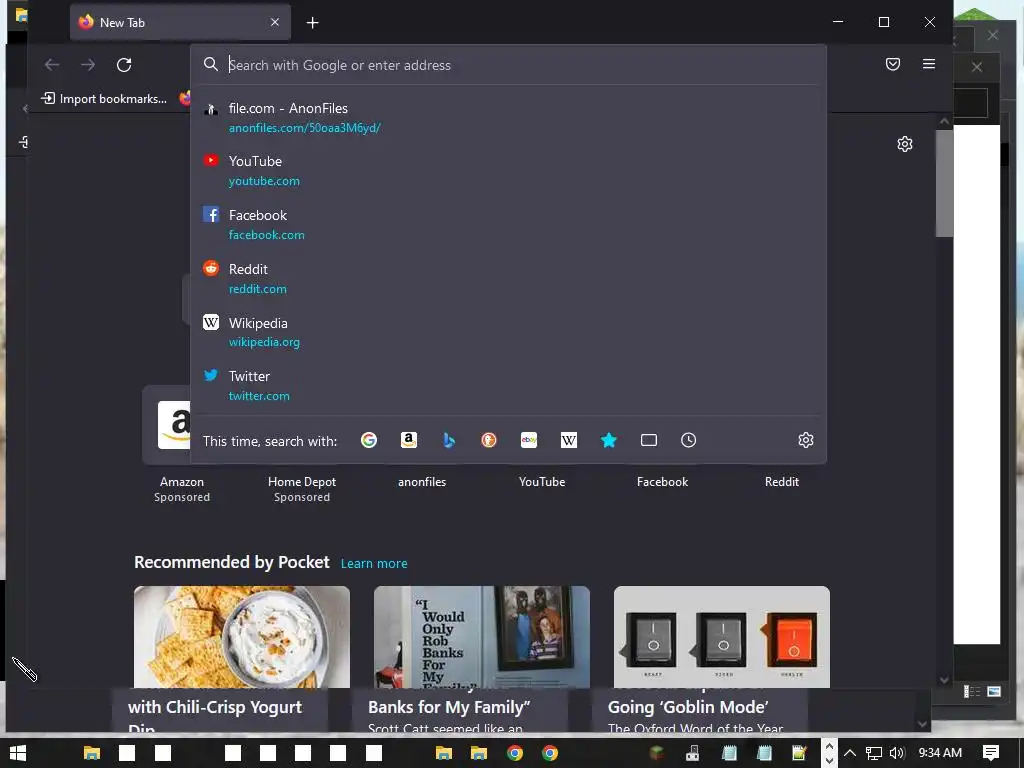
Task: Choose Facebook suggestion in address dropdown
Action: (508, 224)
